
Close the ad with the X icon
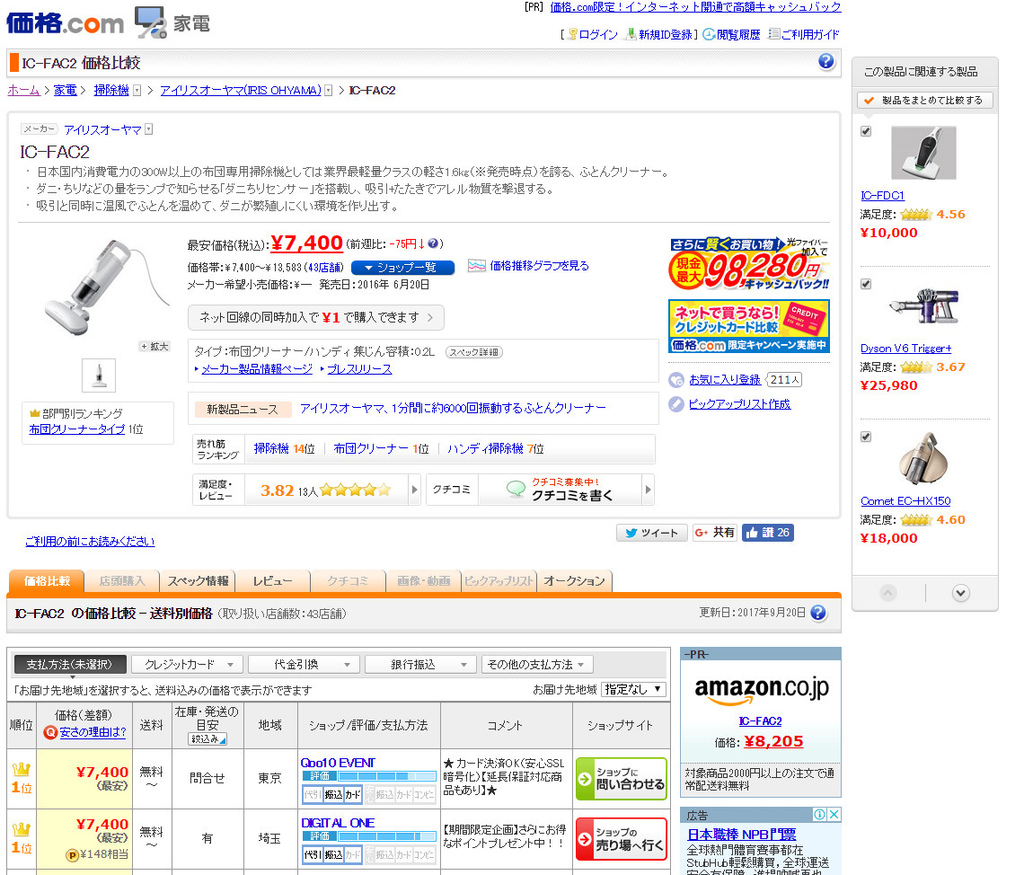click(834, 814)
